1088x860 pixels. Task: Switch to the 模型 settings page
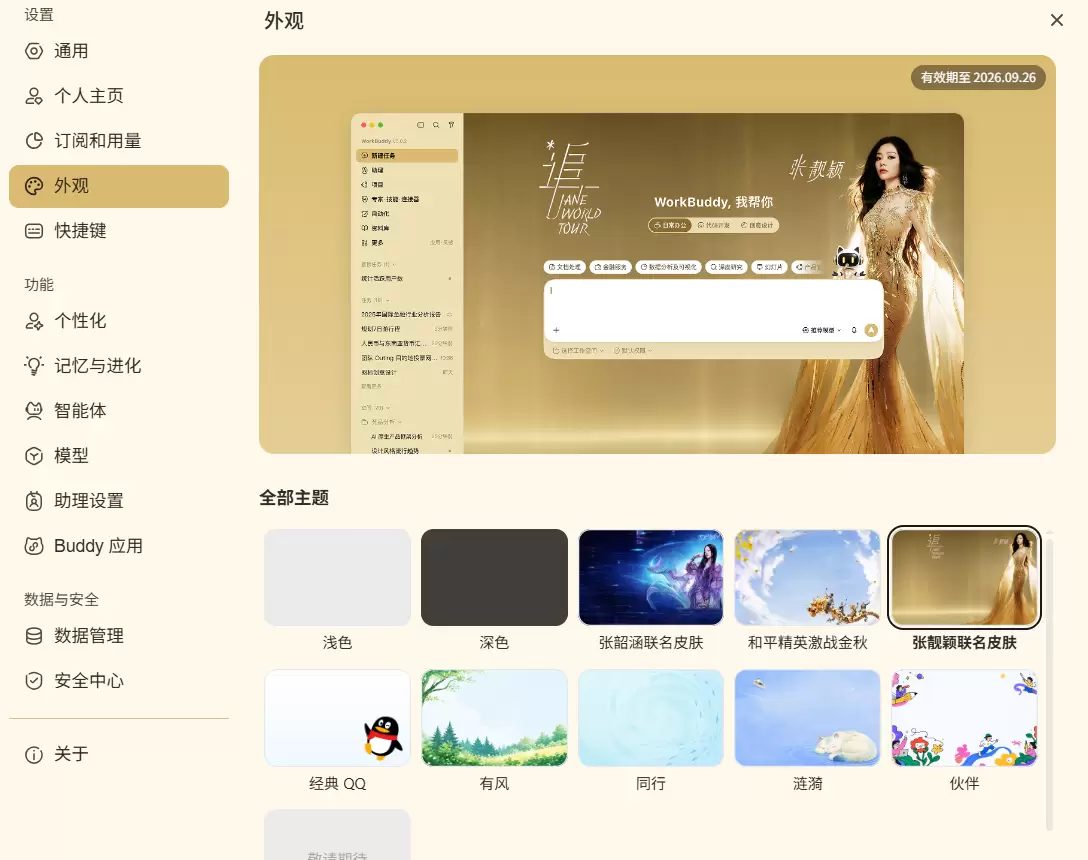coord(119,456)
